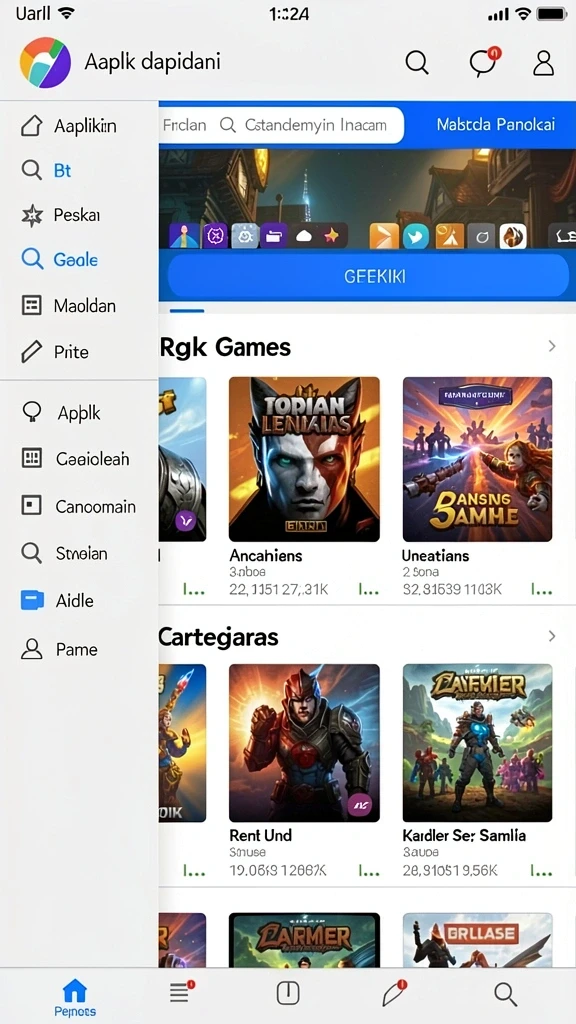Select the Pejnots home tab
The image size is (576, 1024).
point(74,997)
